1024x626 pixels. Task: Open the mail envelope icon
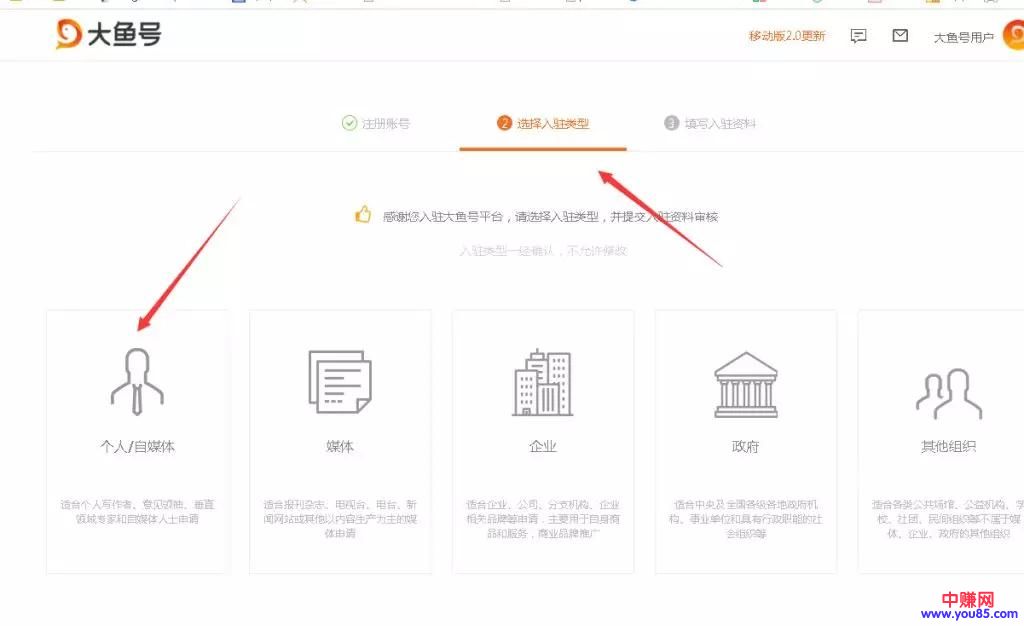click(x=900, y=36)
